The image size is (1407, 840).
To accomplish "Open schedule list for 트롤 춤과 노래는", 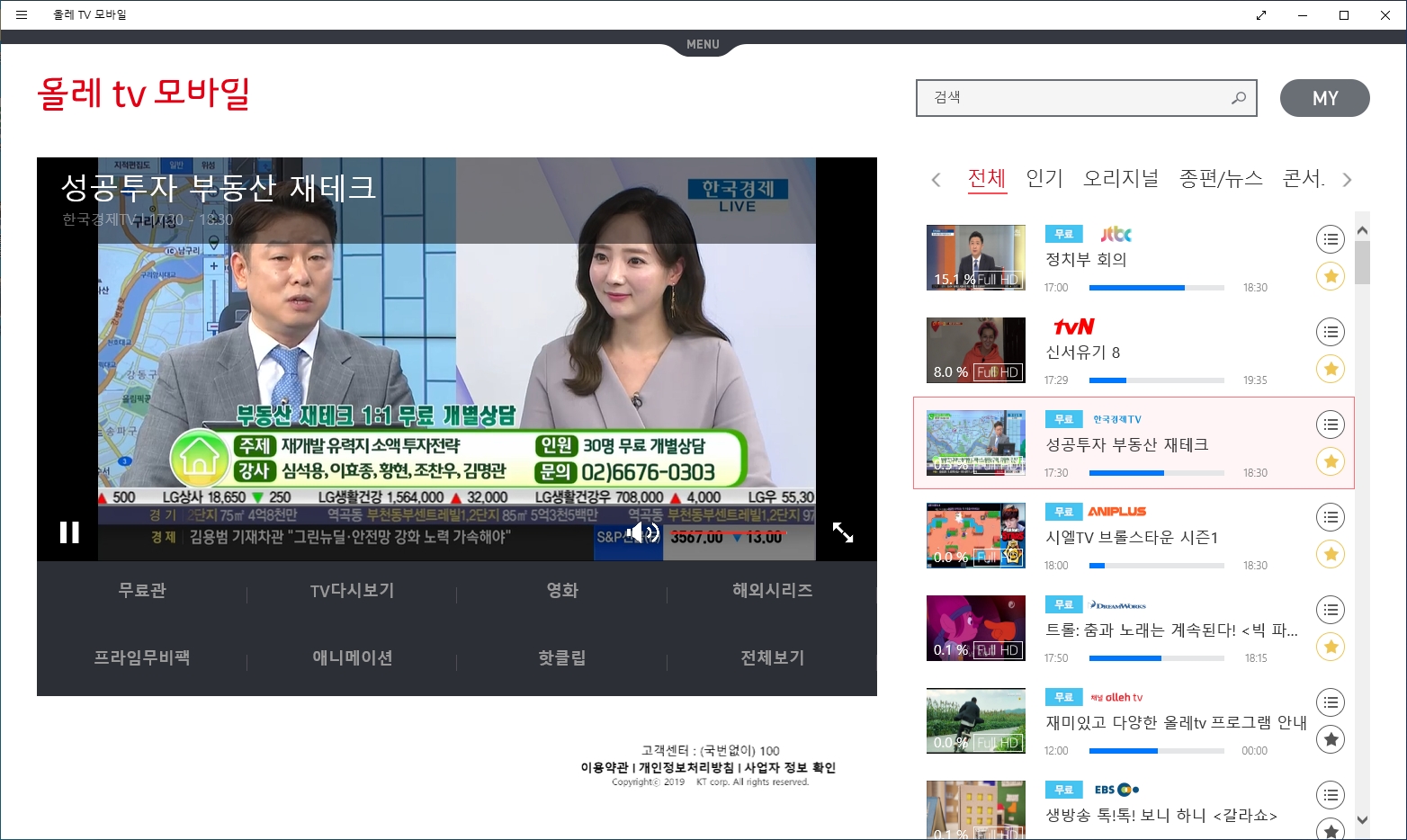I will (x=1331, y=610).
